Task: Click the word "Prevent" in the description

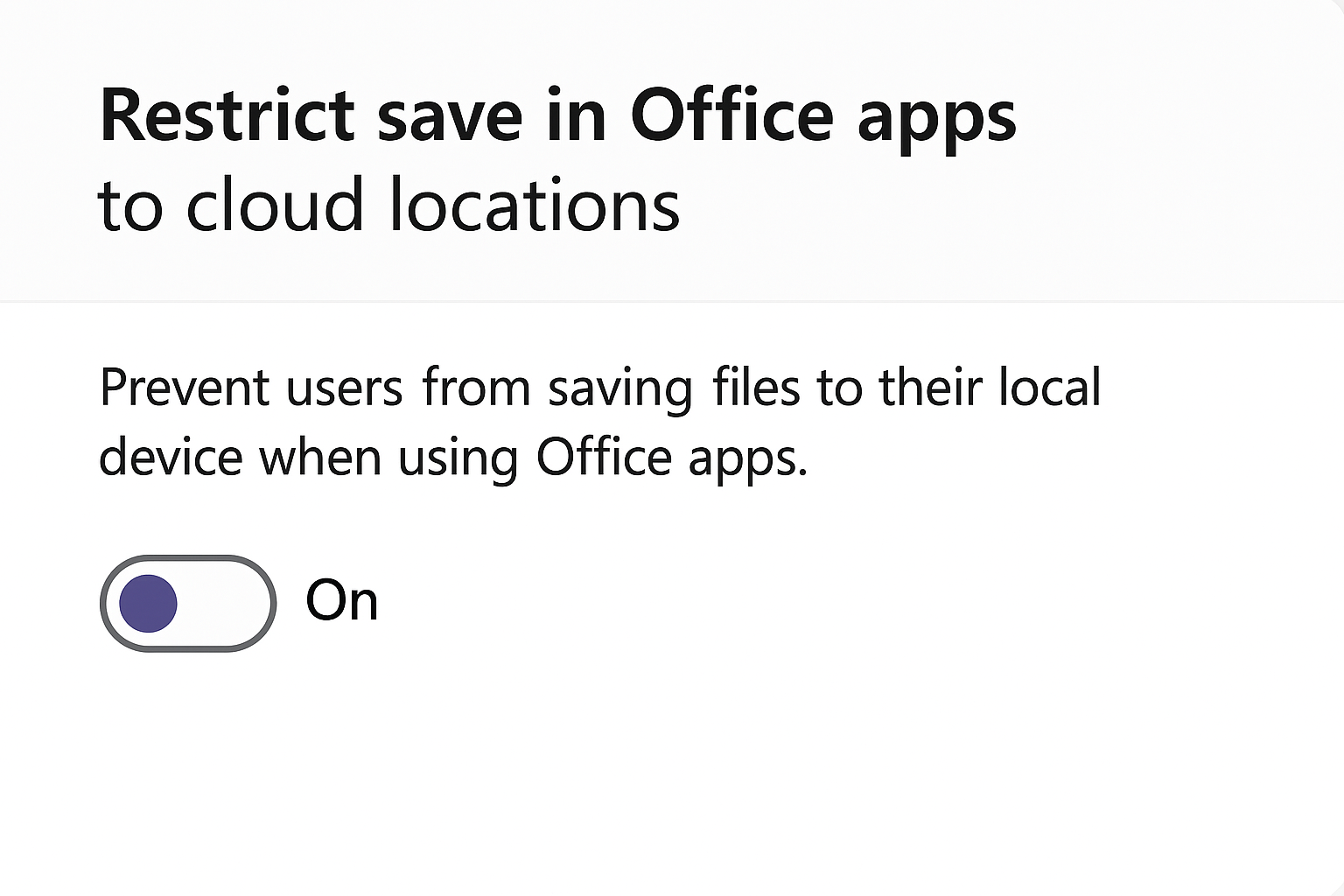Action: (x=184, y=387)
